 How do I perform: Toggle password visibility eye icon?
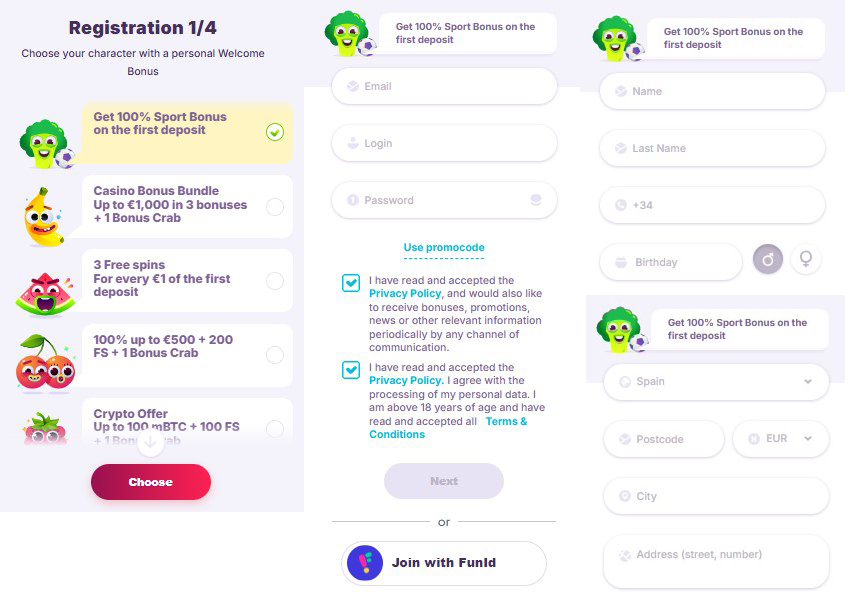pyautogui.click(x=536, y=200)
